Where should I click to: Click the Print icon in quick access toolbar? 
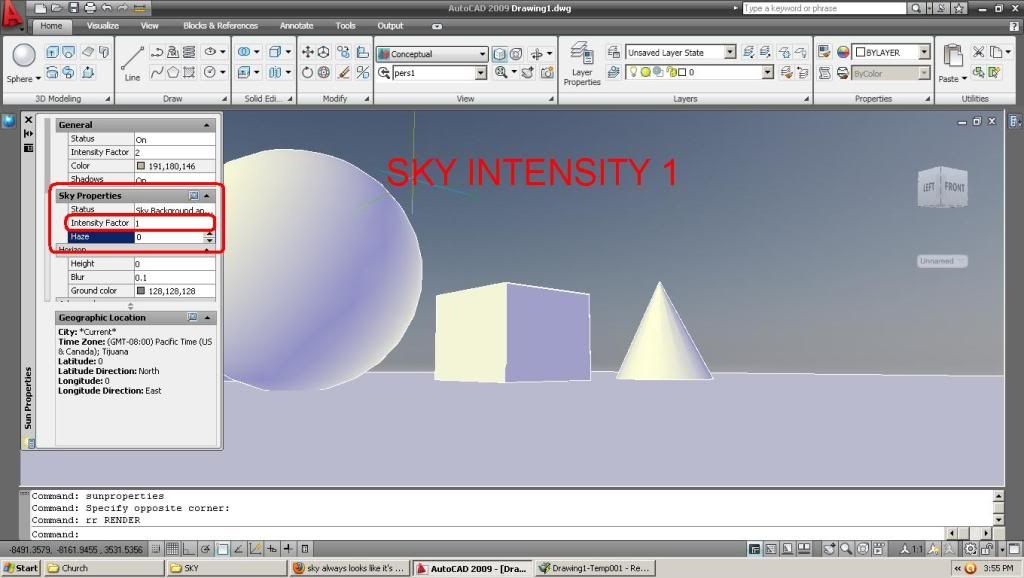click(89, 8)
